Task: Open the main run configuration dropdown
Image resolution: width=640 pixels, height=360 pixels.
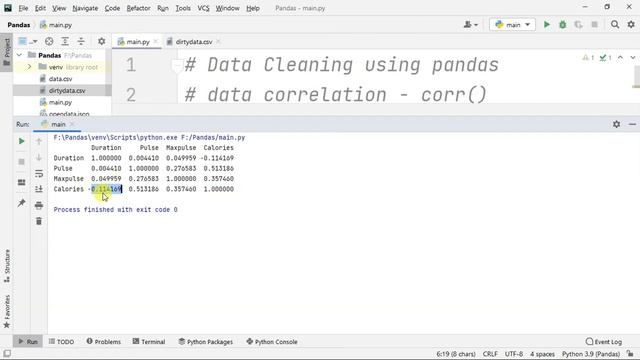Action: point(512,25)
